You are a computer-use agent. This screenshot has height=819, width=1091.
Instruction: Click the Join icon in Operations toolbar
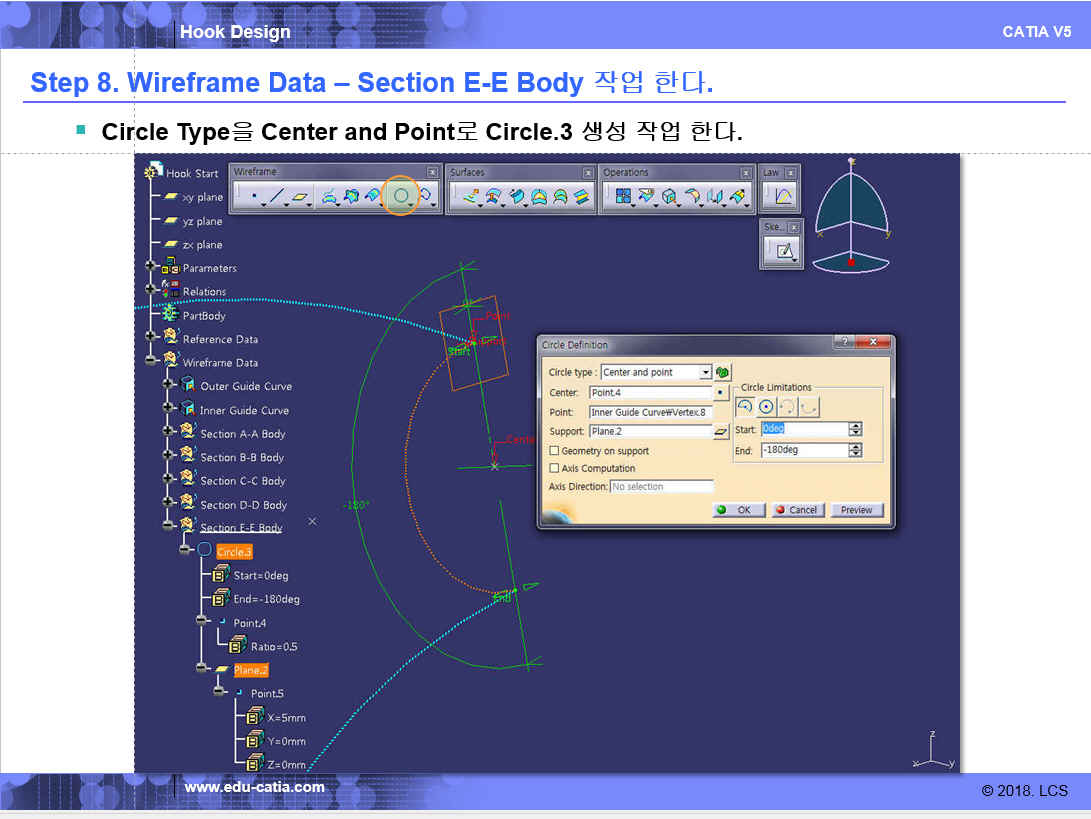pyautogui.click(x=624, y=197)
